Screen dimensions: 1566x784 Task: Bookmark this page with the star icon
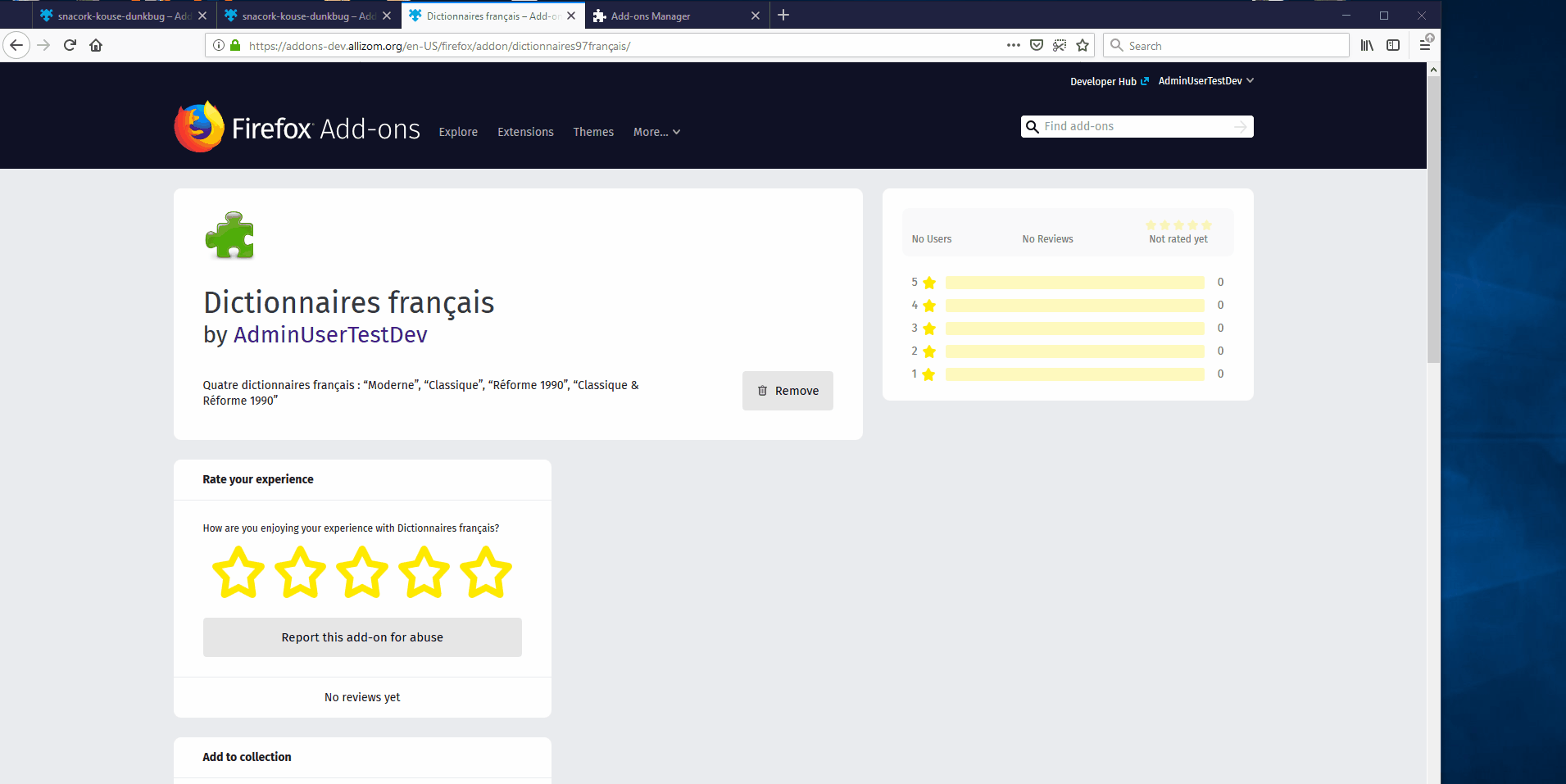click(x=1083, y=45)
